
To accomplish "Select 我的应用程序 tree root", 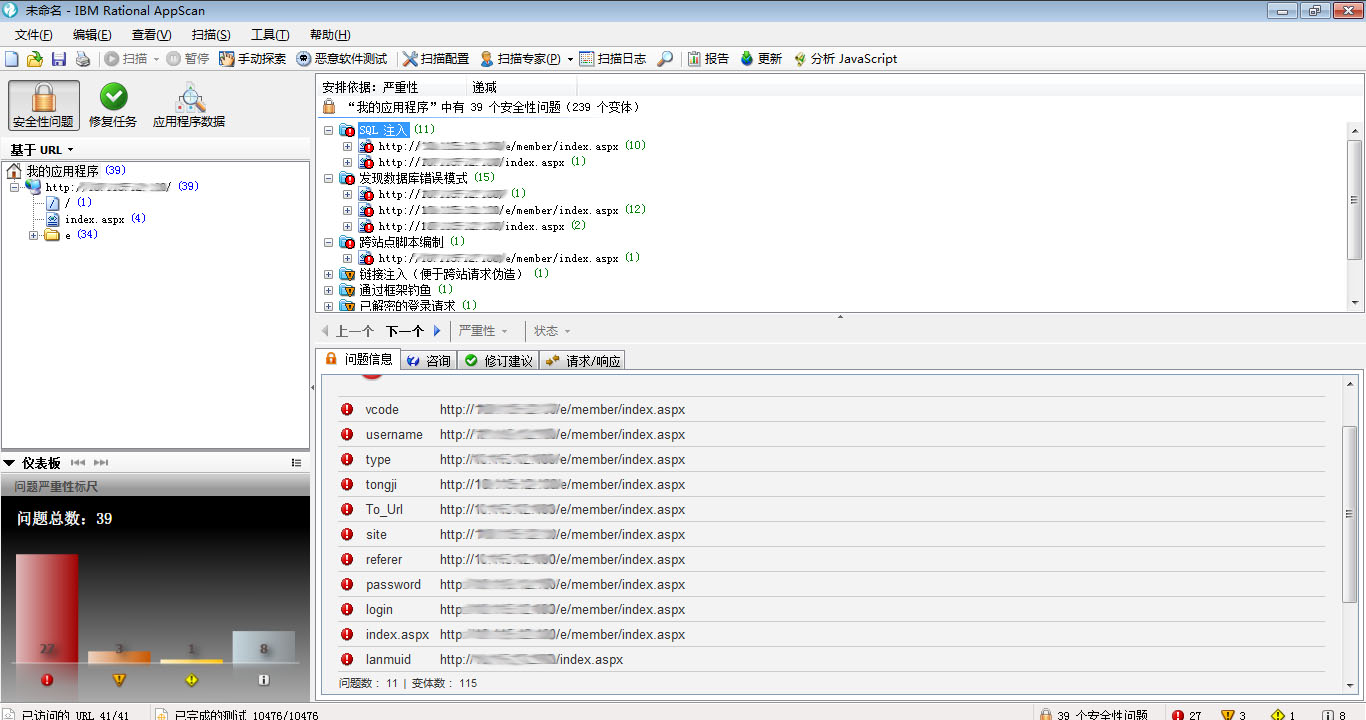I will point(62,171).
